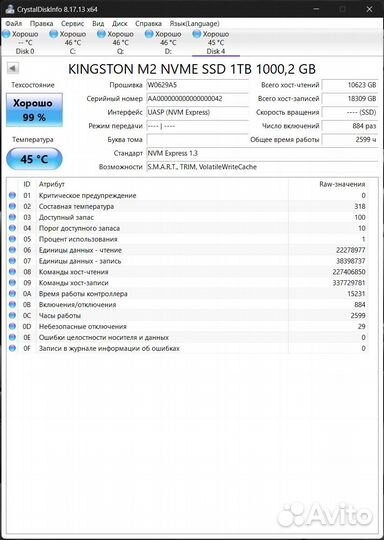This screenshot has height=540, width=384.
Task: Open the Справка menu
Action: (148, 24)
